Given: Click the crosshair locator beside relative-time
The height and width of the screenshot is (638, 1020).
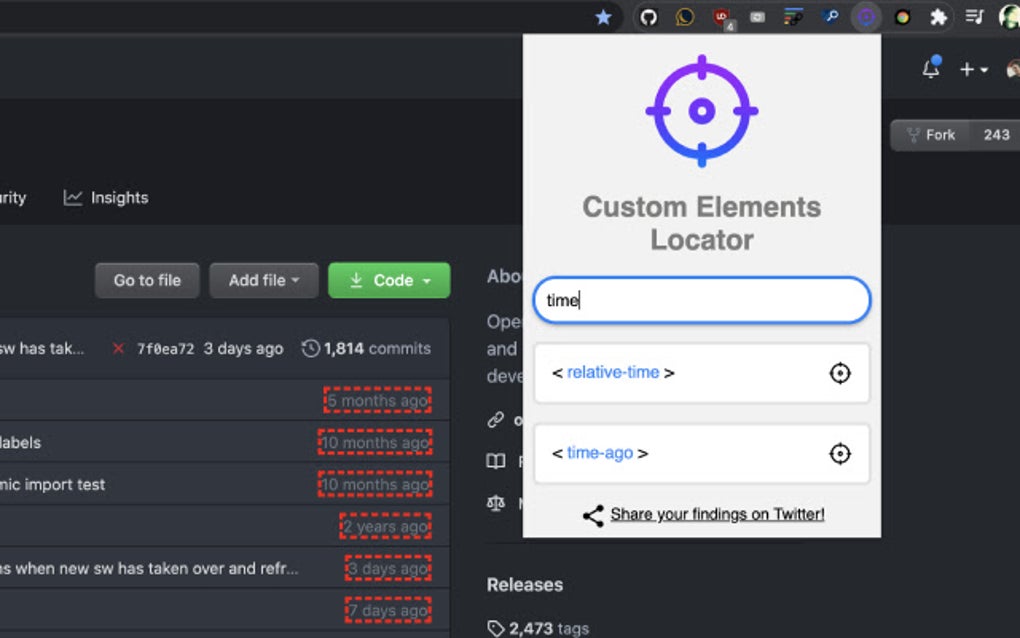Looking at the screenshot, I should coord(840,373).
